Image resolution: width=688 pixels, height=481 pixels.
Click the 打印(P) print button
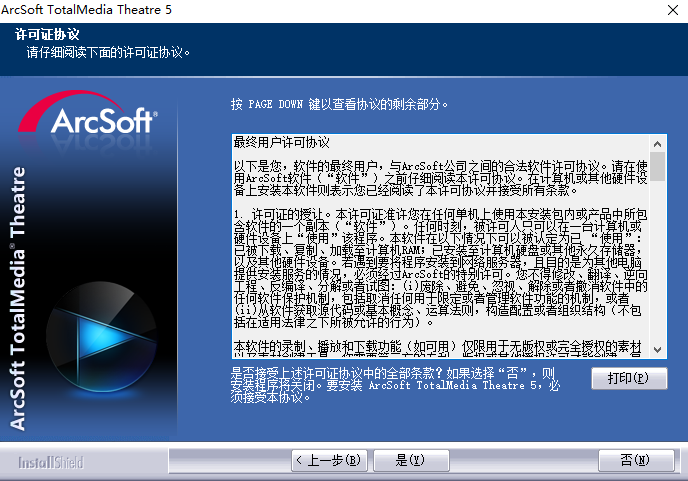point(629,378)
